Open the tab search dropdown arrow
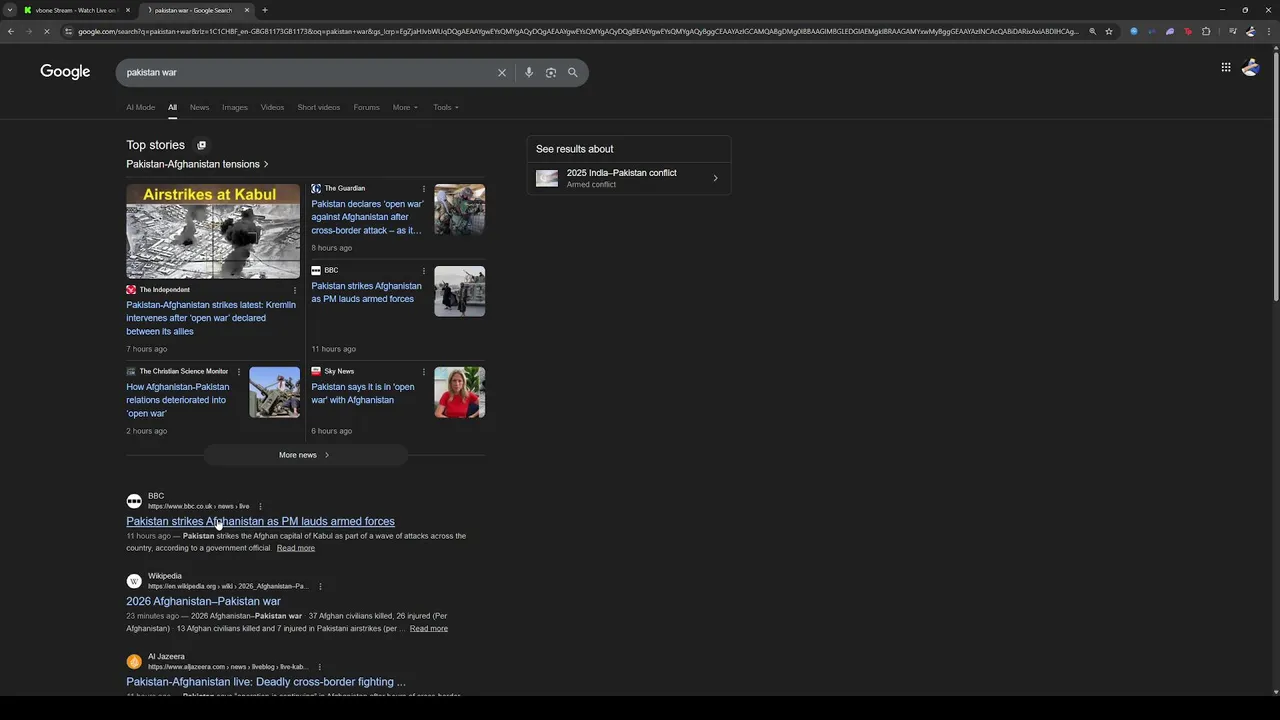This screenshot has height=720, width=1280. (10, 10)
